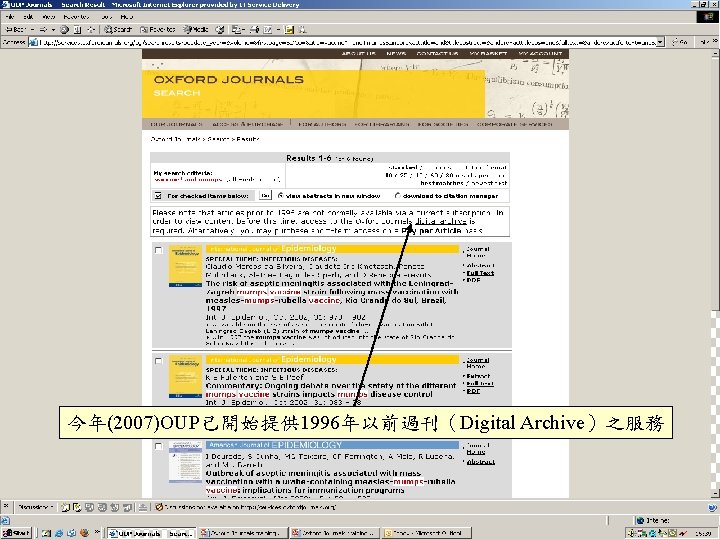The image size is (720, 540).
Task: Open Abstract link of the first result
Action: pos(480,265)
